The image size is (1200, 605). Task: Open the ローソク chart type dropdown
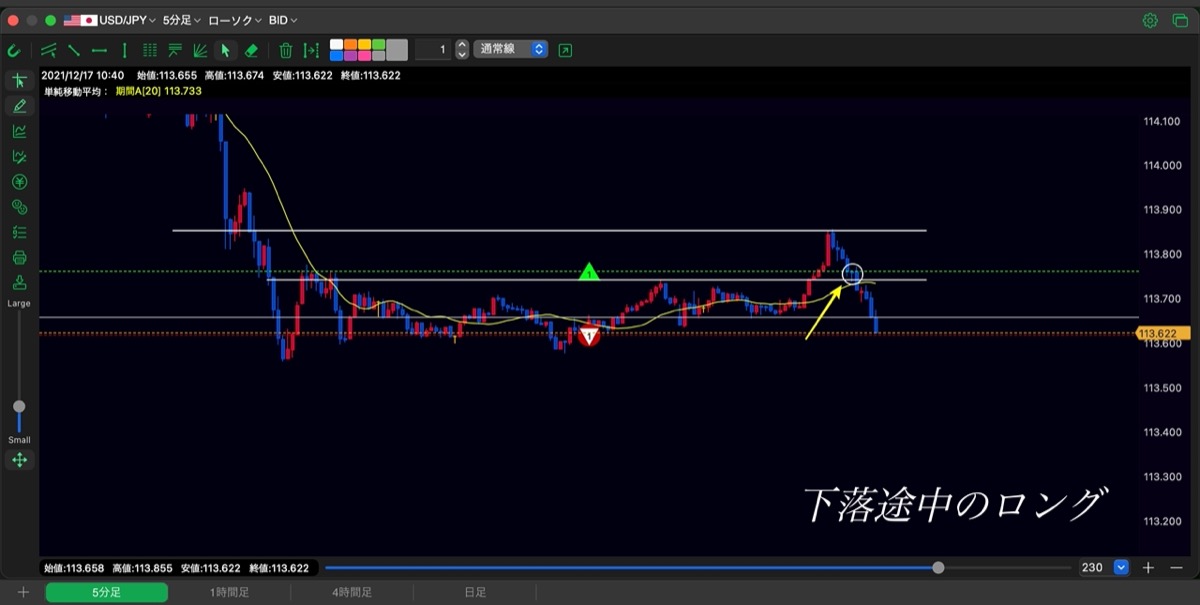(x=235, y=20)
